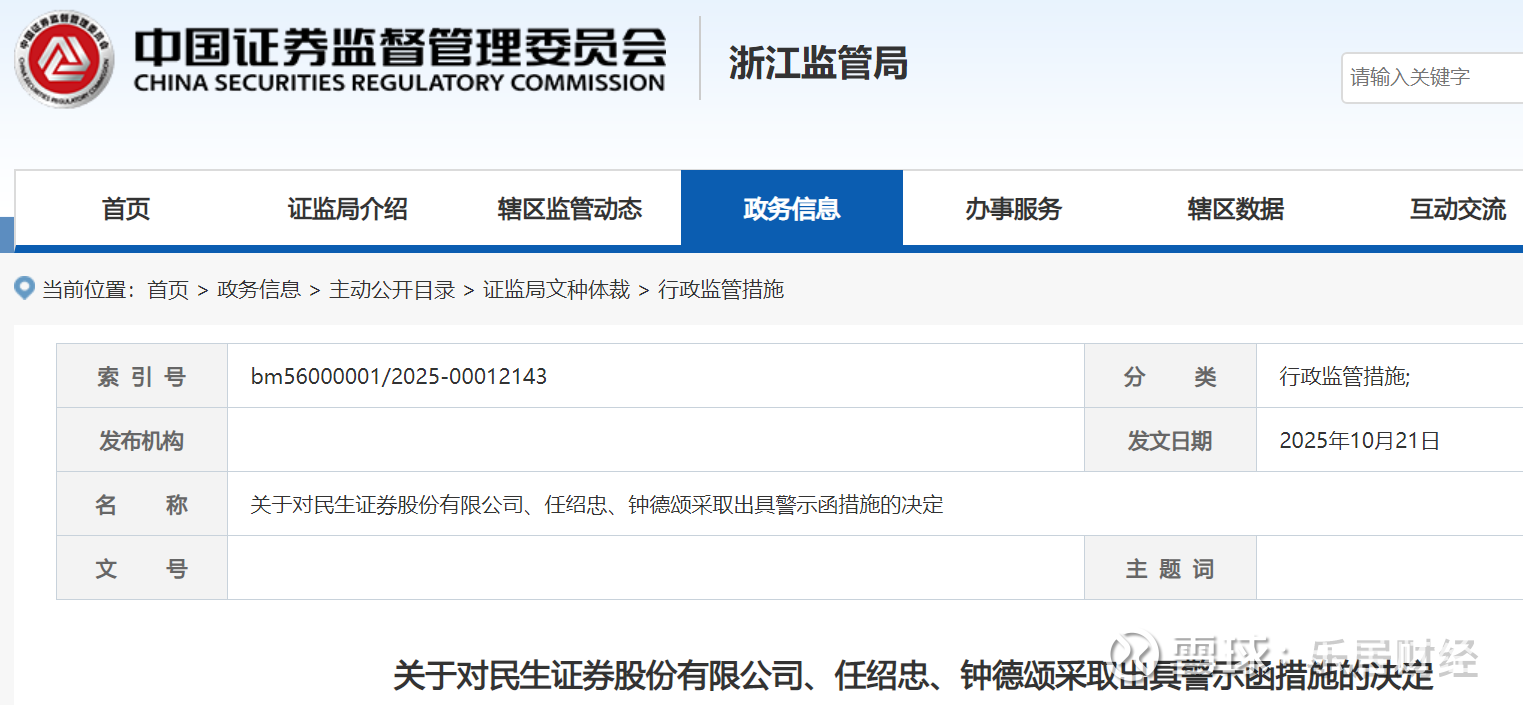The height and width of the screenshot is (705, 1523).
Task: Follow the 主动公开目录 breadcrumb link
Action: tap(392, 290)
